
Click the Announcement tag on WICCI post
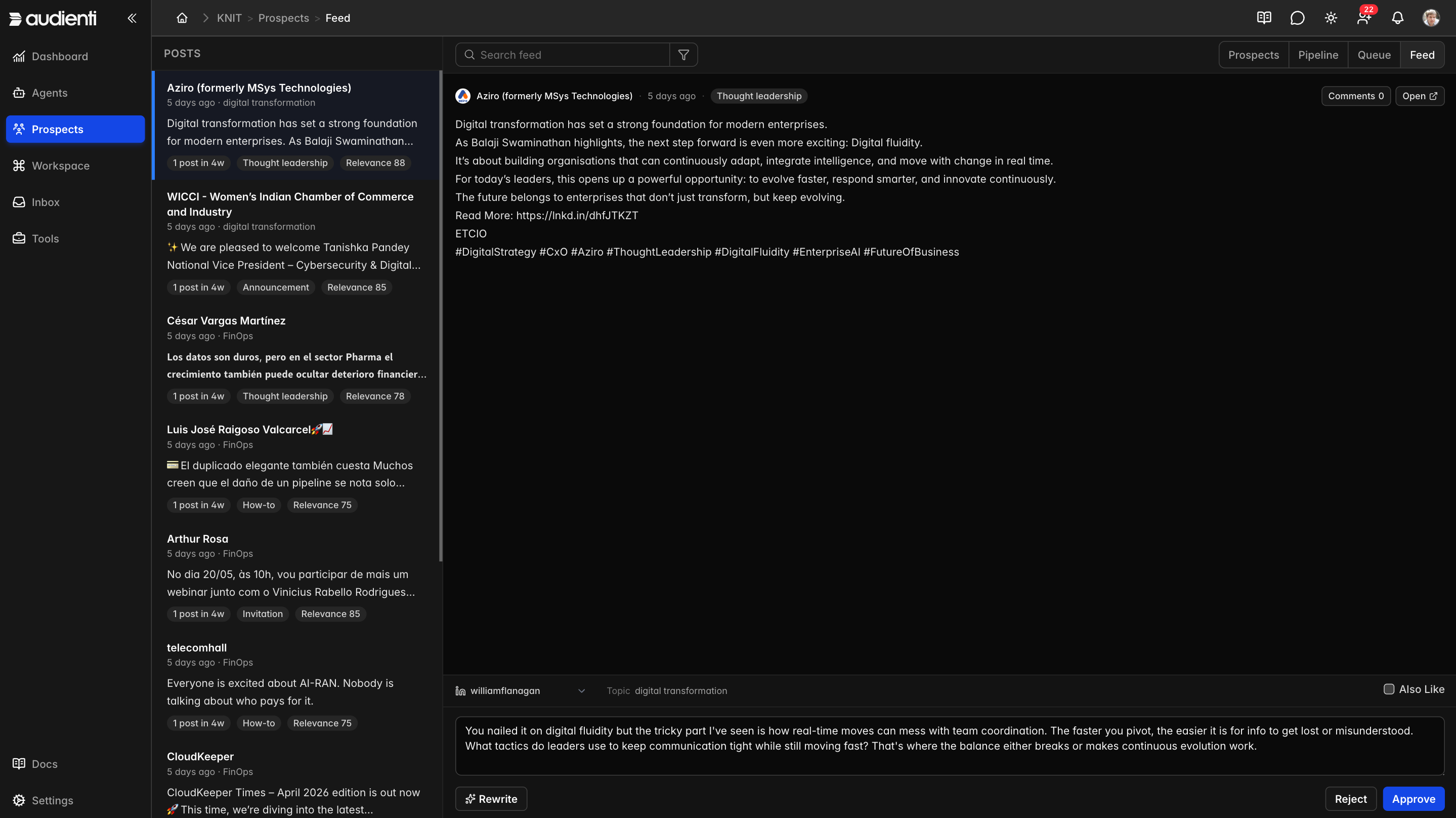pyautogui.click(x=275, y=288)
